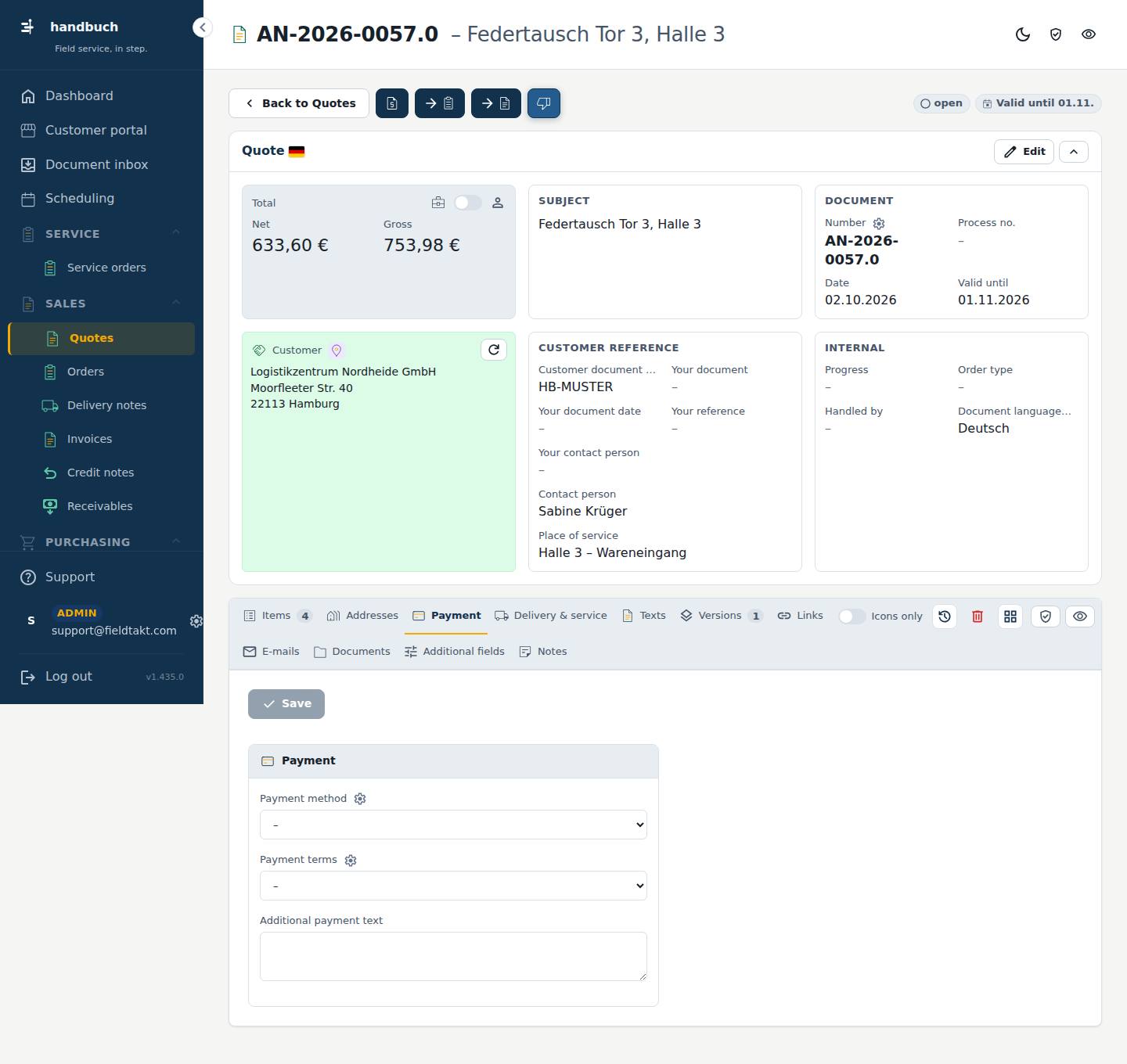1127x1064 pixels.
Task: Go Back to Quotes
Action: (299, 103)
